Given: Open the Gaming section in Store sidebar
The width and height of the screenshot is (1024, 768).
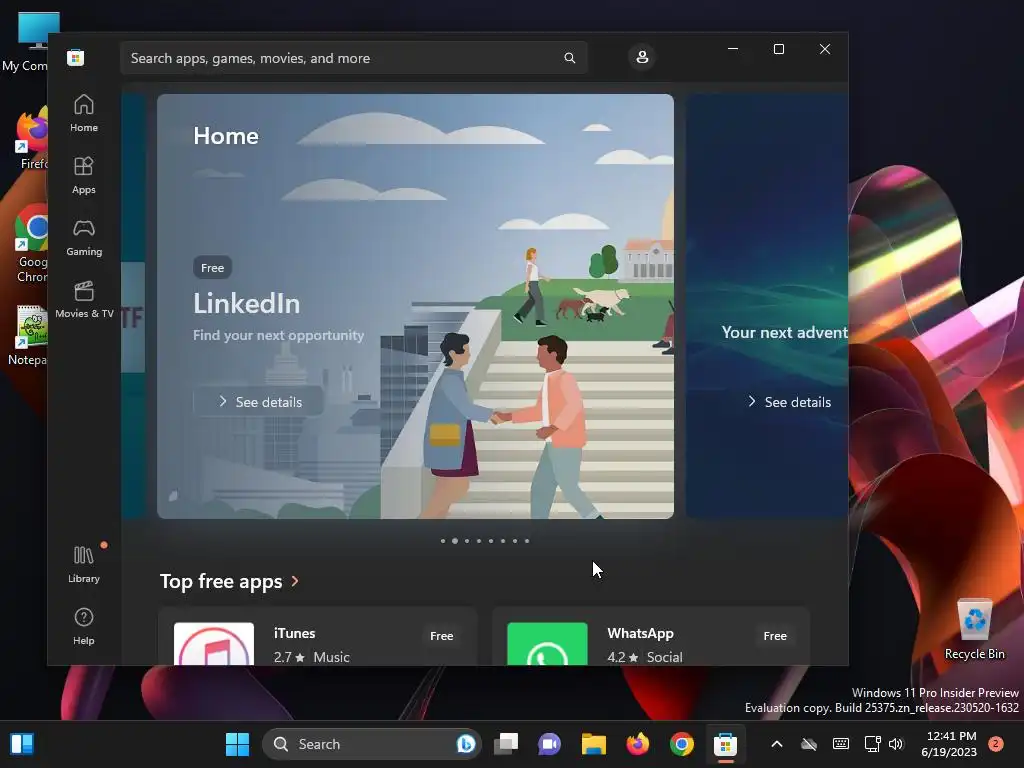Looking at the screenshot, I should tap(84, 238).
